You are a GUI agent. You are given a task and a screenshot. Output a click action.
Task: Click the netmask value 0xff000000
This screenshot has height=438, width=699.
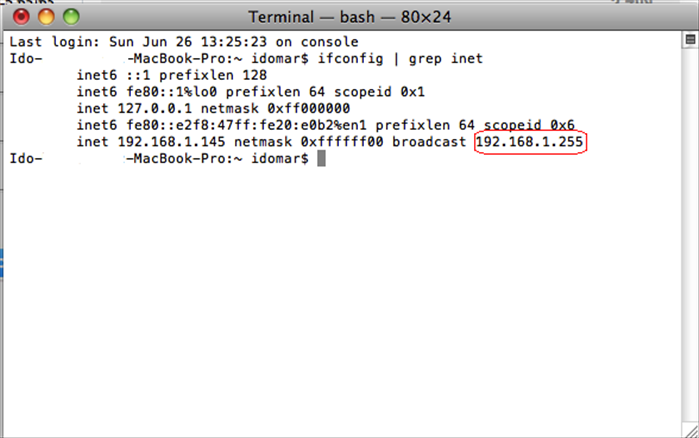coord(308,109)
